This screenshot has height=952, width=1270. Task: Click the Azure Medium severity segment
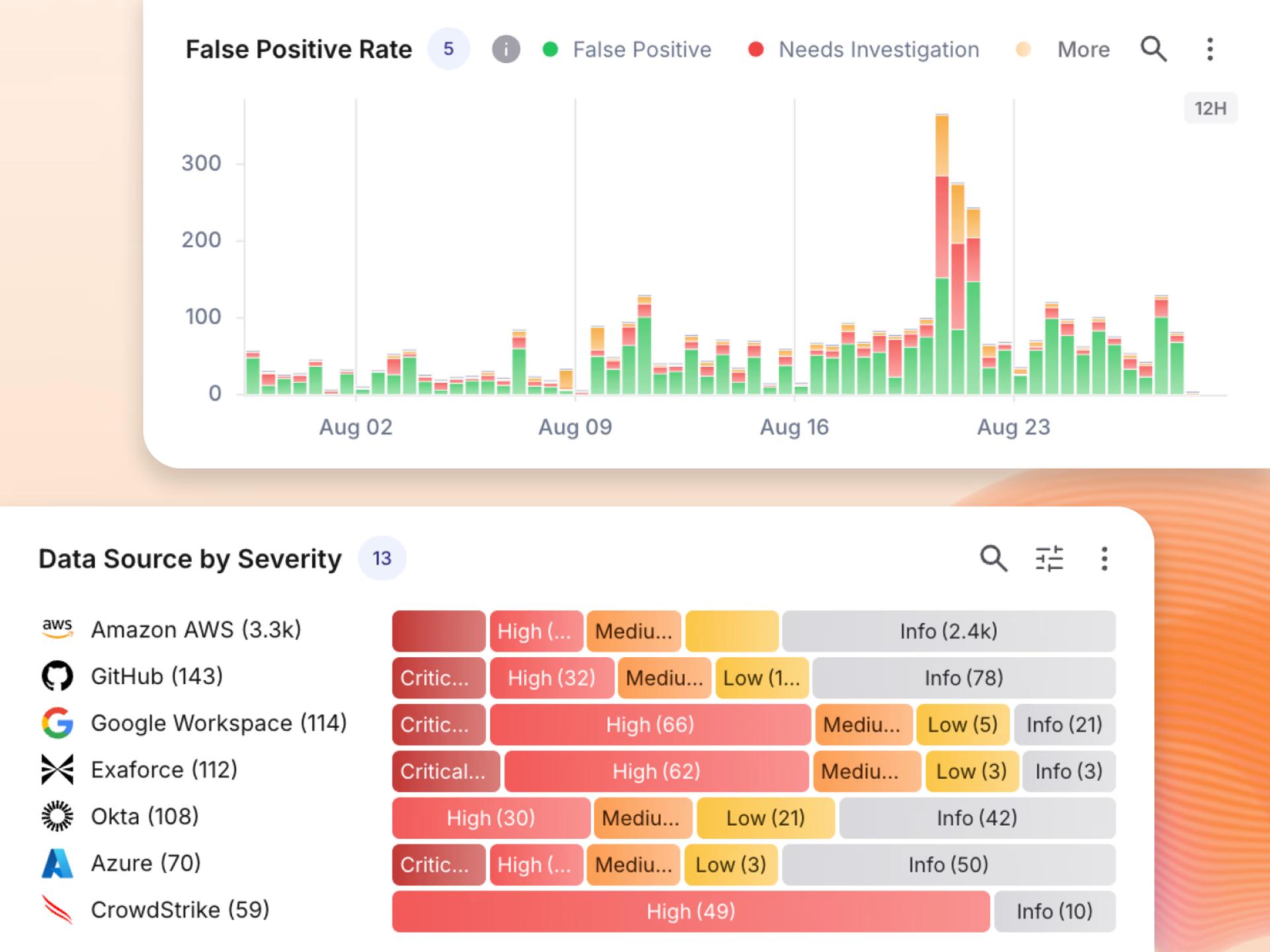(x=634, y=865)
